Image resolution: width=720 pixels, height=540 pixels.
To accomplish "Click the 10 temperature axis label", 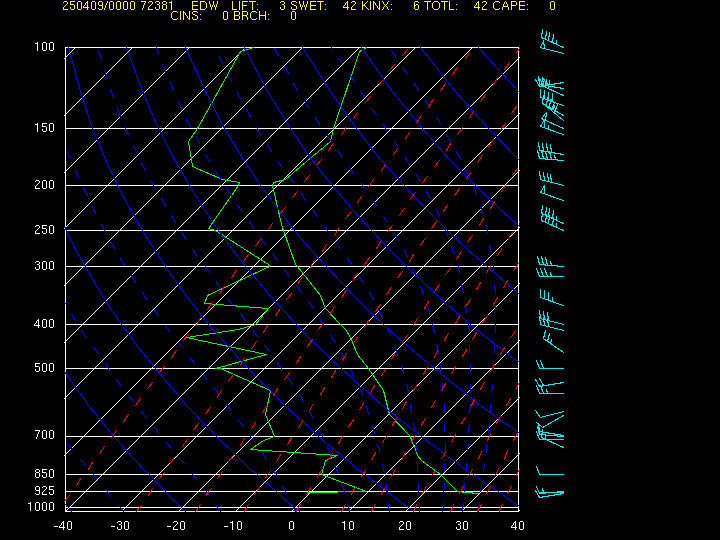I will coord(348,526).
